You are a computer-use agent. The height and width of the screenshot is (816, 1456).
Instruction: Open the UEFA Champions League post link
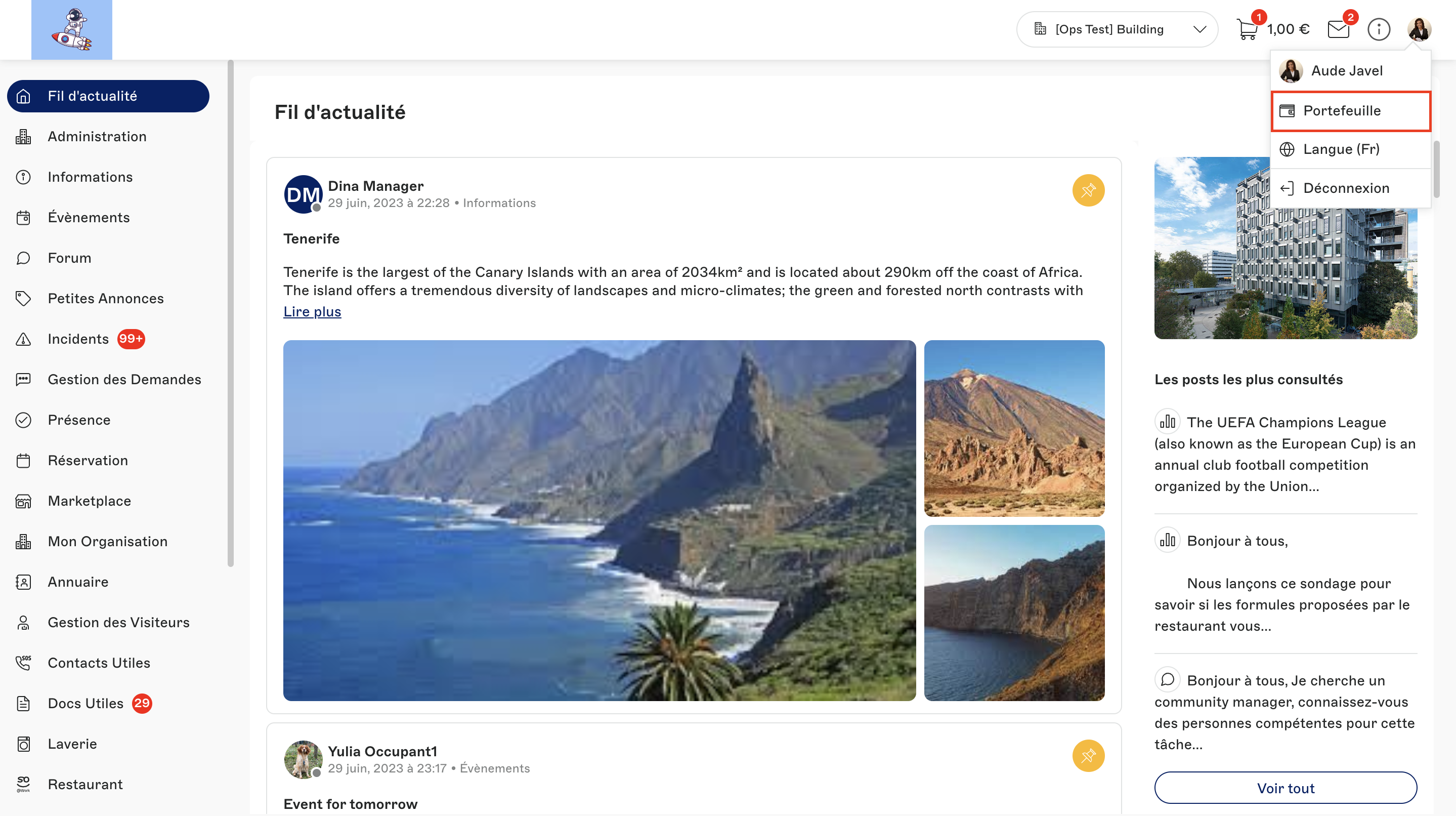tap(1284, 454)
